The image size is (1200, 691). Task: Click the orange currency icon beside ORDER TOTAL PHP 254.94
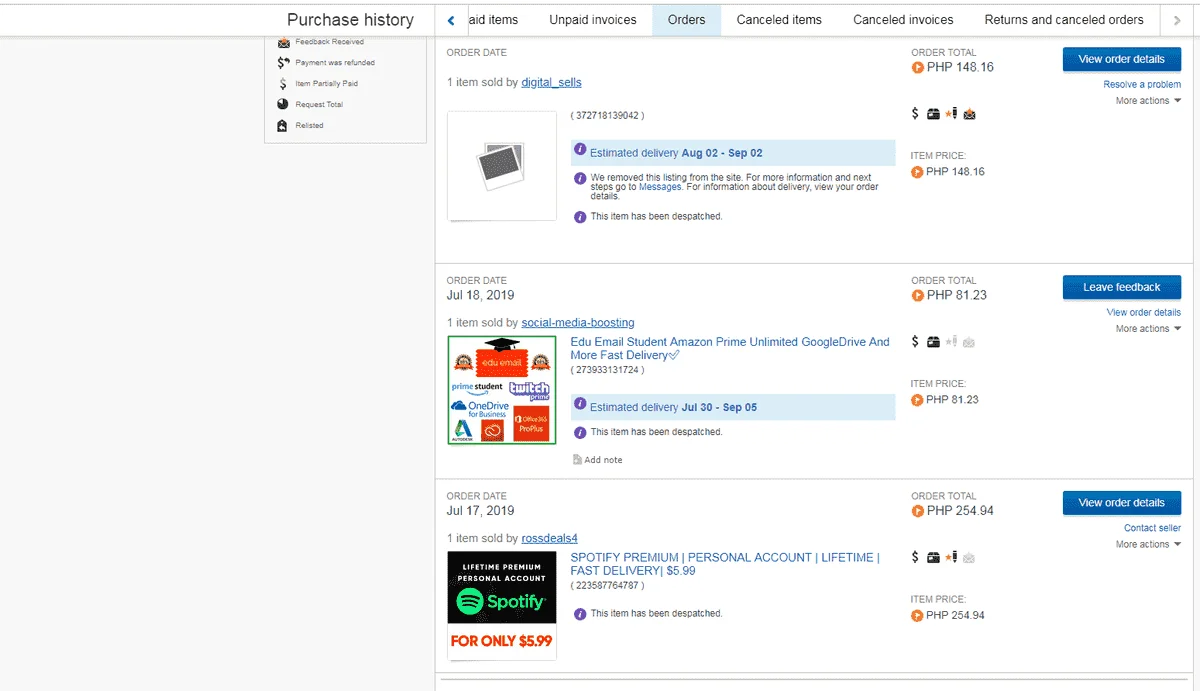[x=918, y=511]
